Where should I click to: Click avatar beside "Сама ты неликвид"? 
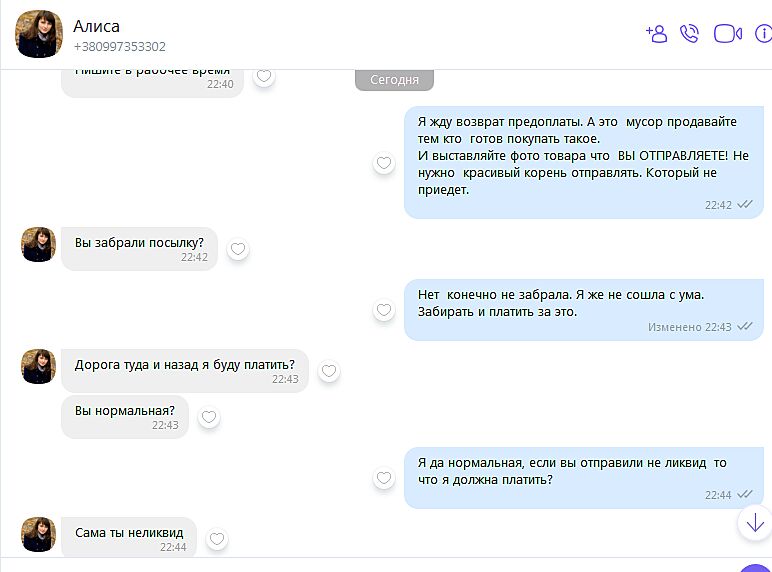(x=38, y=534)
